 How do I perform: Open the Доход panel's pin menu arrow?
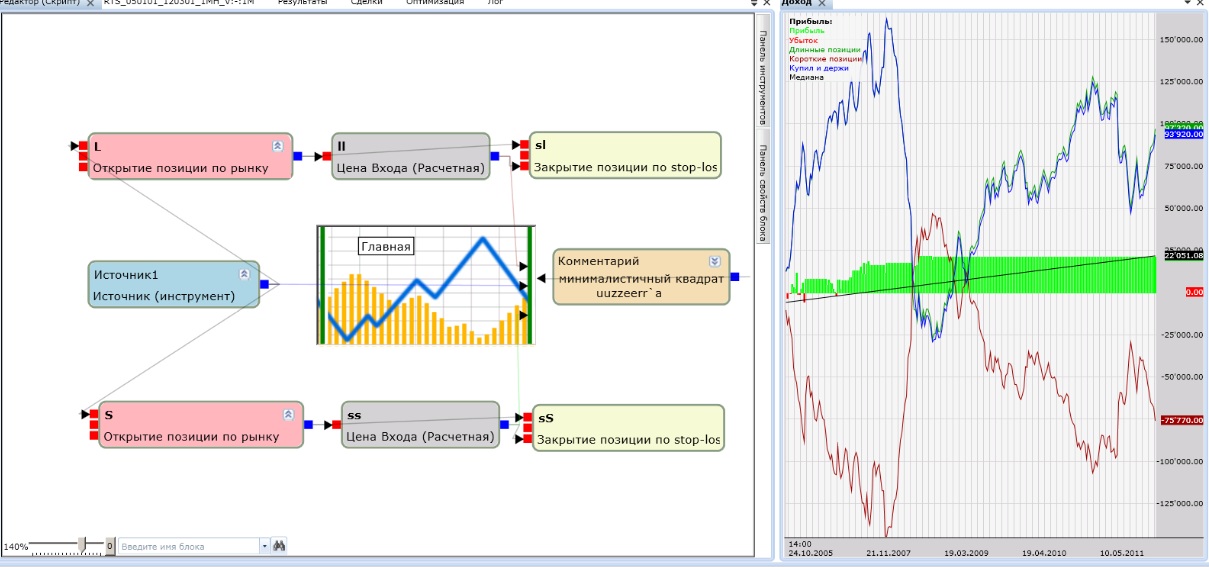pos(1186,3)
